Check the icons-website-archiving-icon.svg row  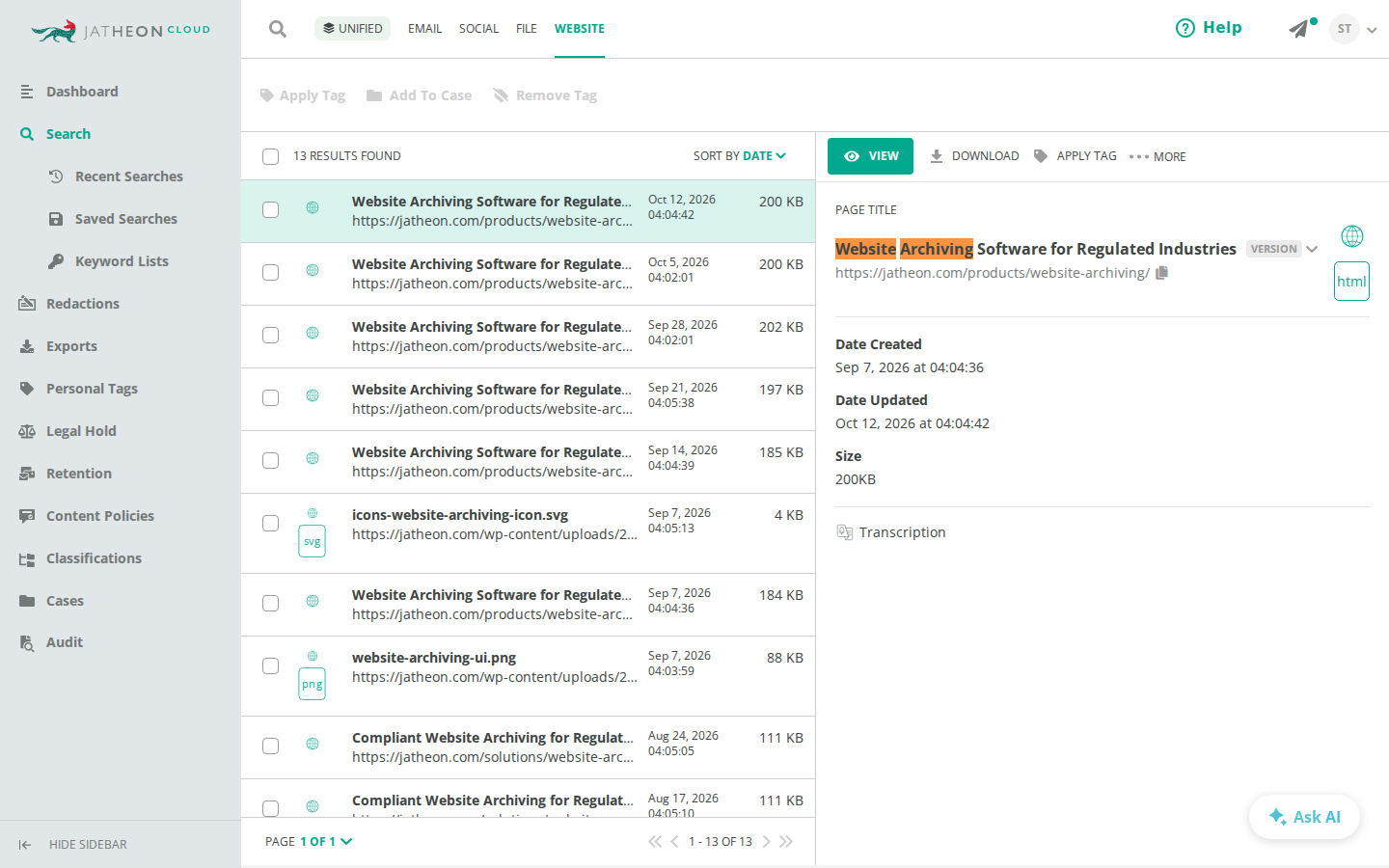[271, 524]
